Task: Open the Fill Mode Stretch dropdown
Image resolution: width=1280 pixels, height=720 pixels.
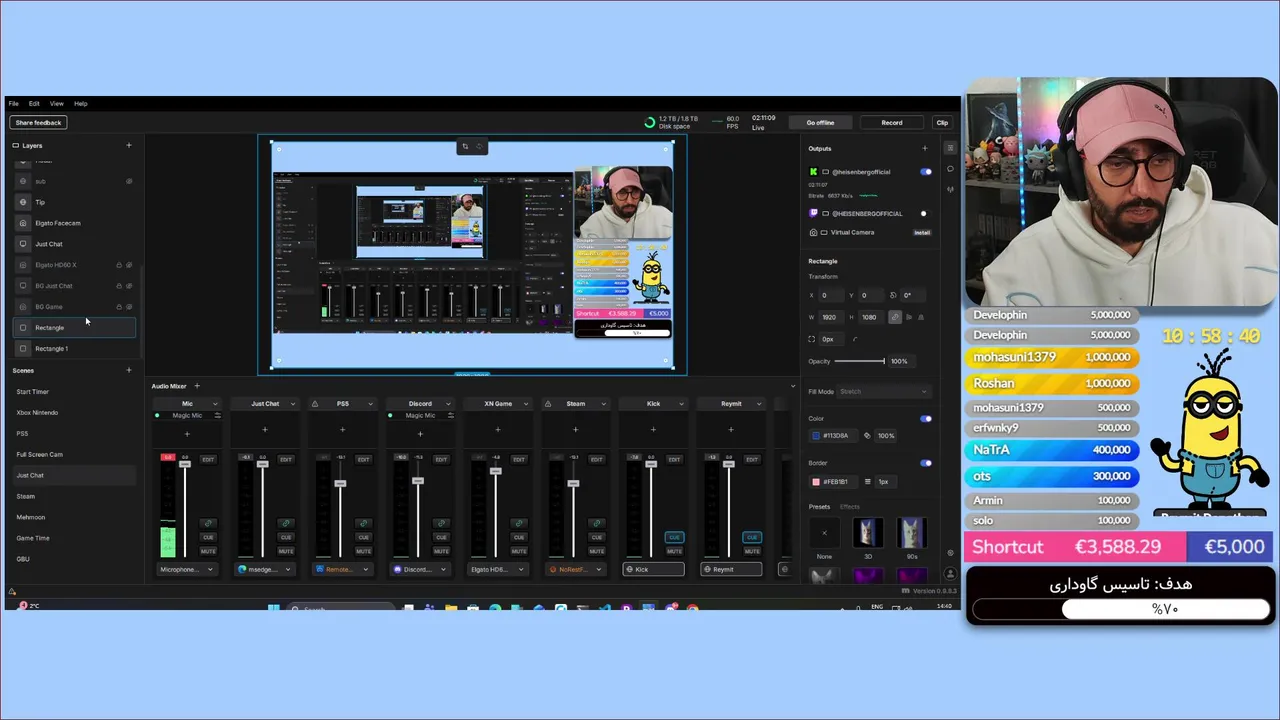Action: click(882, 392)
